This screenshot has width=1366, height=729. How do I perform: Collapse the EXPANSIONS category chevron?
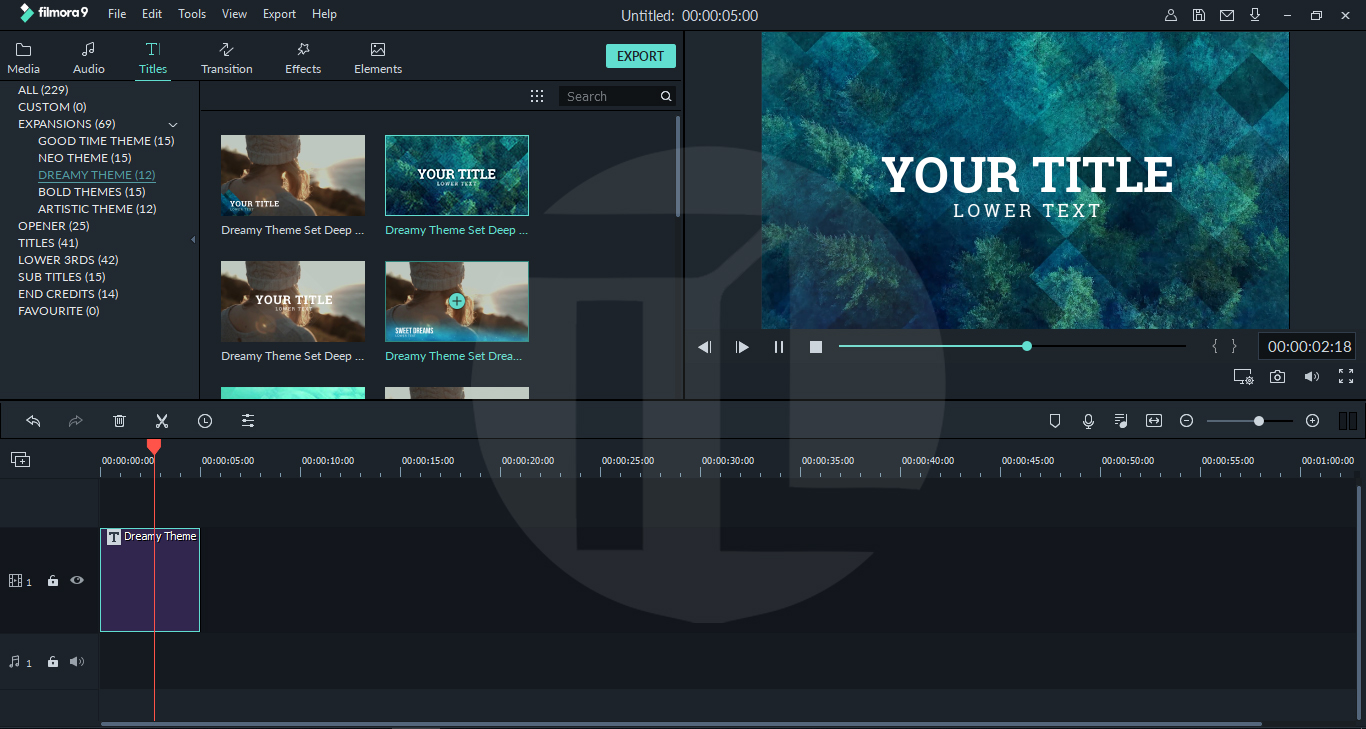click(172, 124)
